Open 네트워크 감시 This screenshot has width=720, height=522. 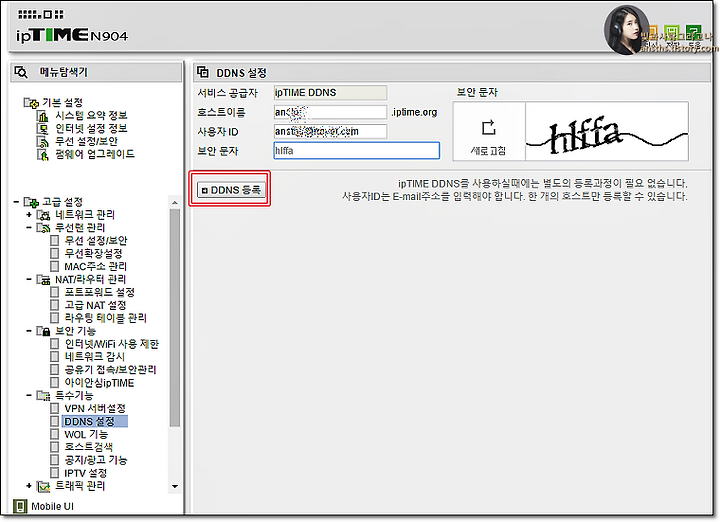[95, 357]
